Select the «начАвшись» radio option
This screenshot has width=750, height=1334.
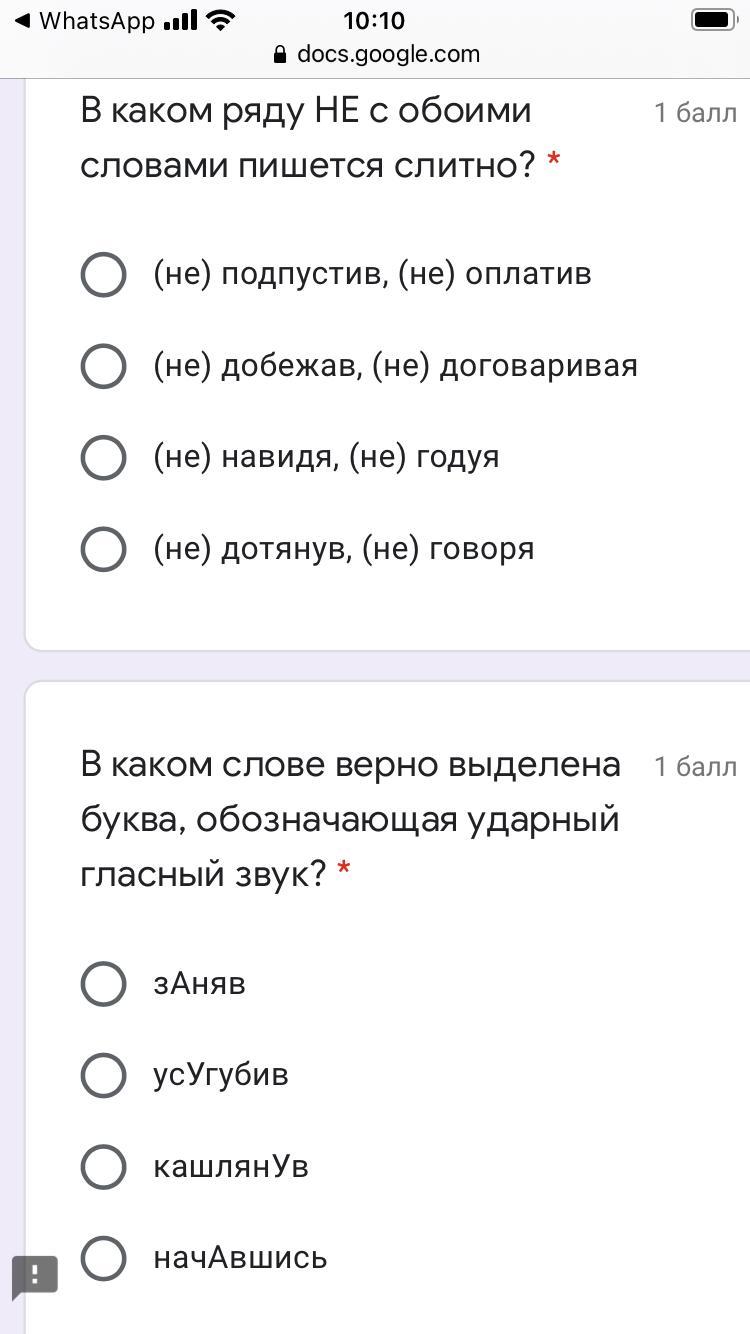[103, 1258]
